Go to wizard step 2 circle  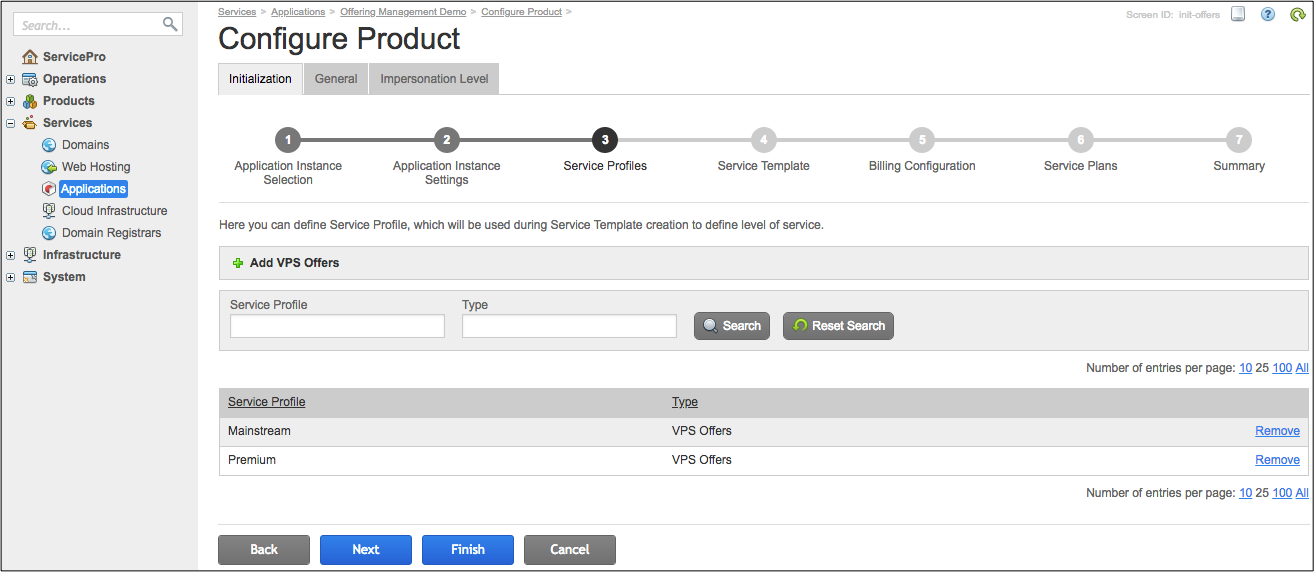click(447, 140)
